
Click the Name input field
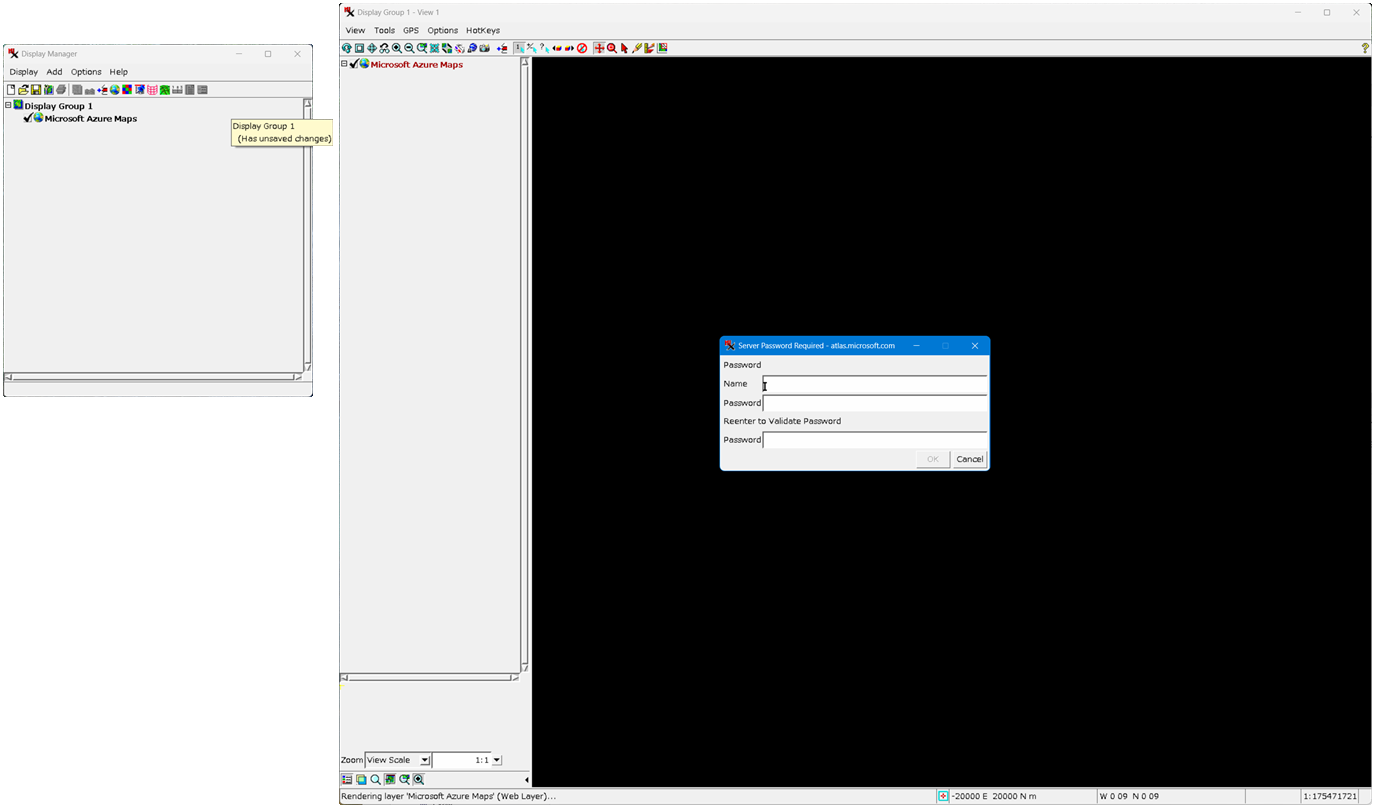click(x=874, y=385)
